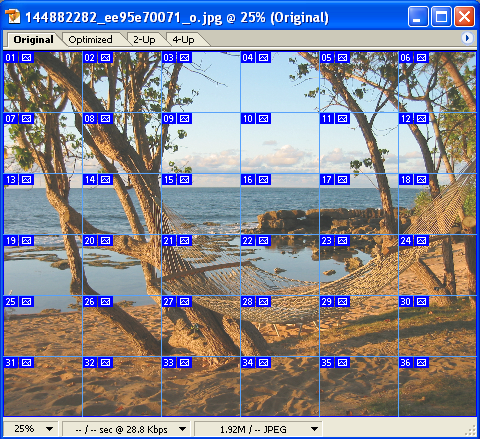480x439 pixels.
Task: Click the ImageReady document icon in title bar
Action: [x=13, y=16]
